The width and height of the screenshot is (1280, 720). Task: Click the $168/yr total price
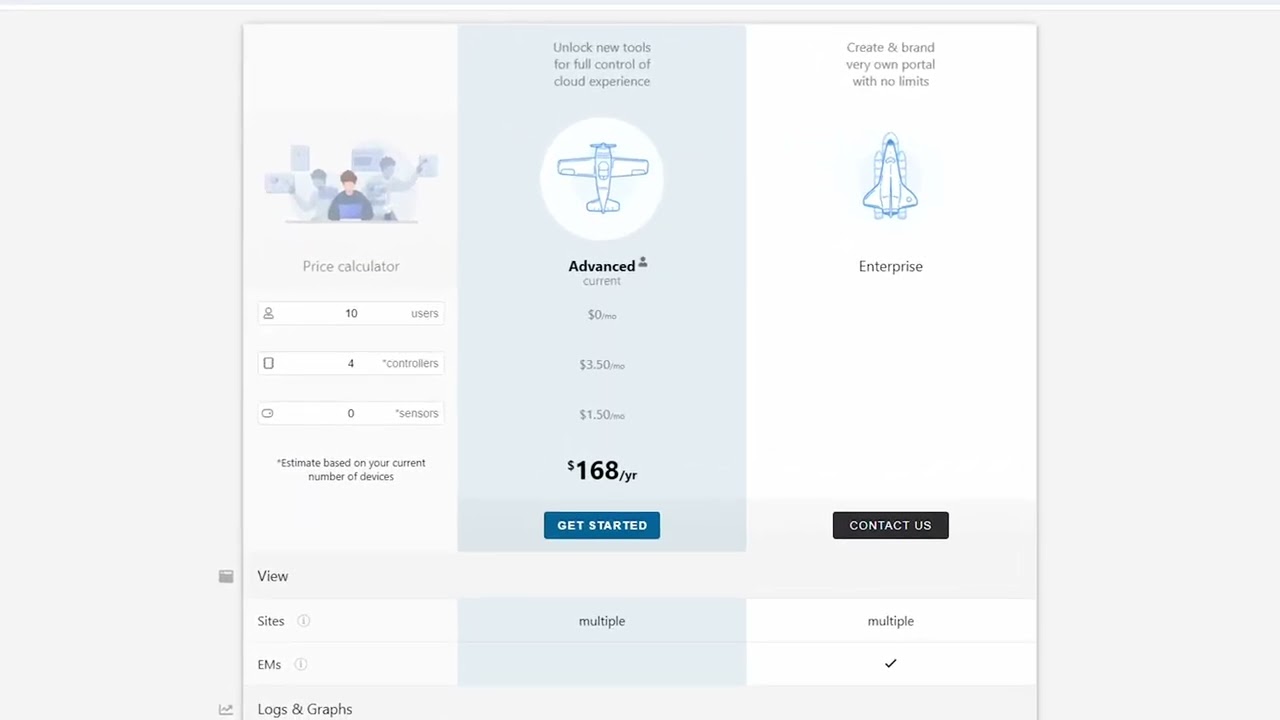pos(602,470)
